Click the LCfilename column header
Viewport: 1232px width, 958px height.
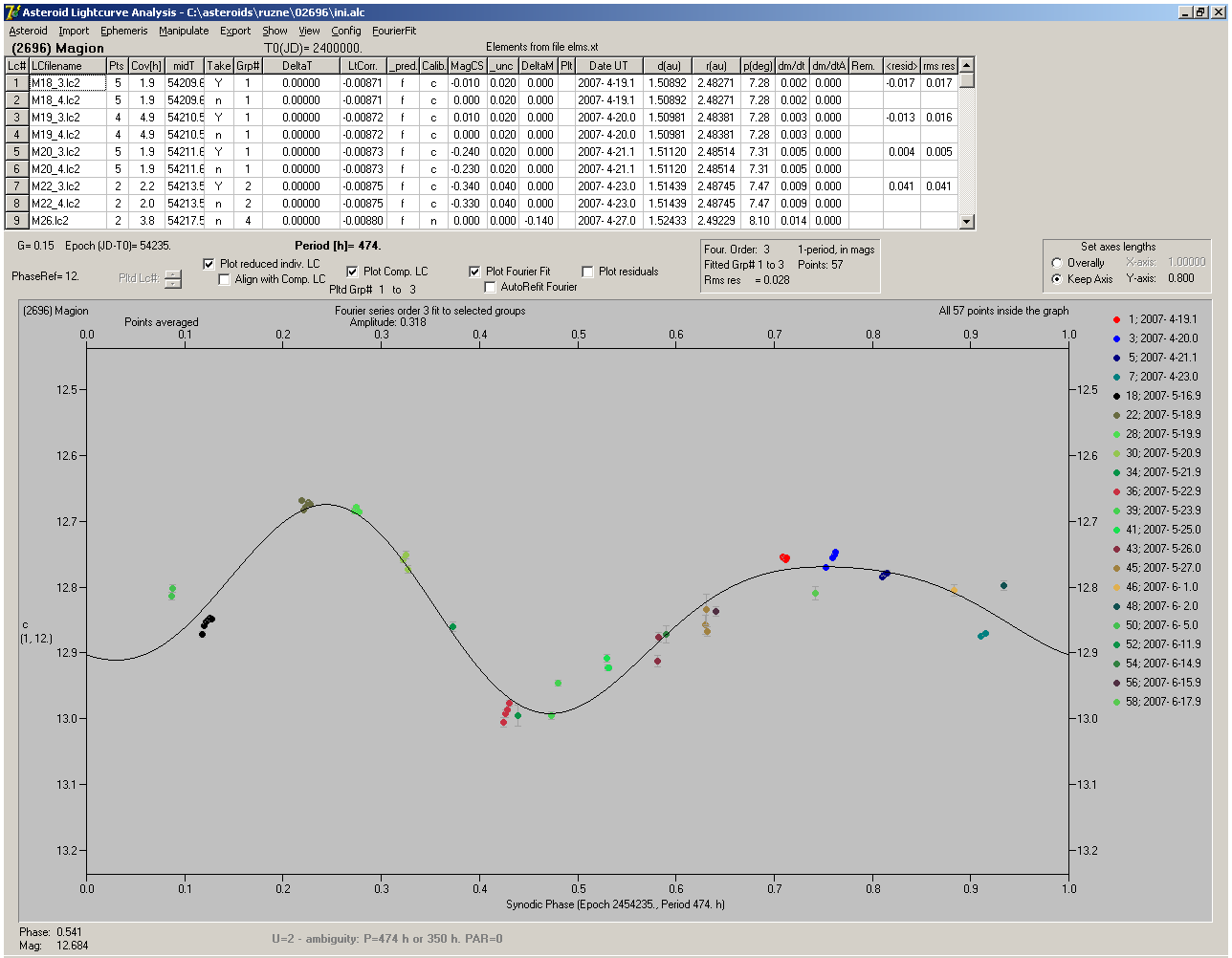(68, 66)
